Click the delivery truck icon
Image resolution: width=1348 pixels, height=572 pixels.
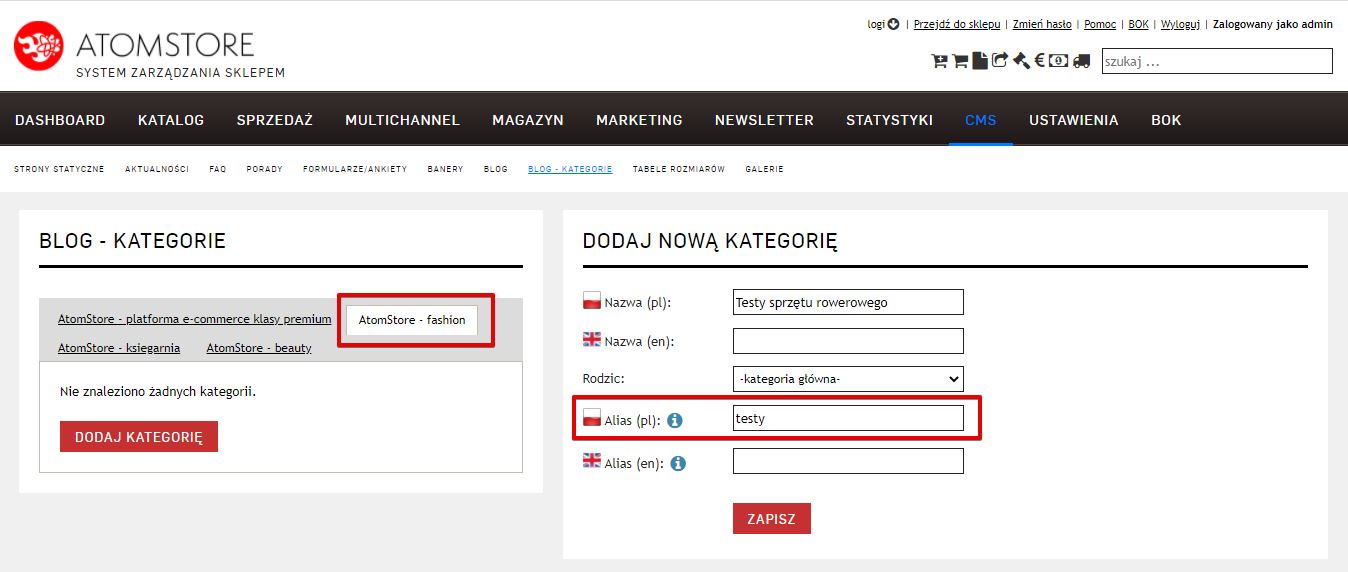point(1081,61)
